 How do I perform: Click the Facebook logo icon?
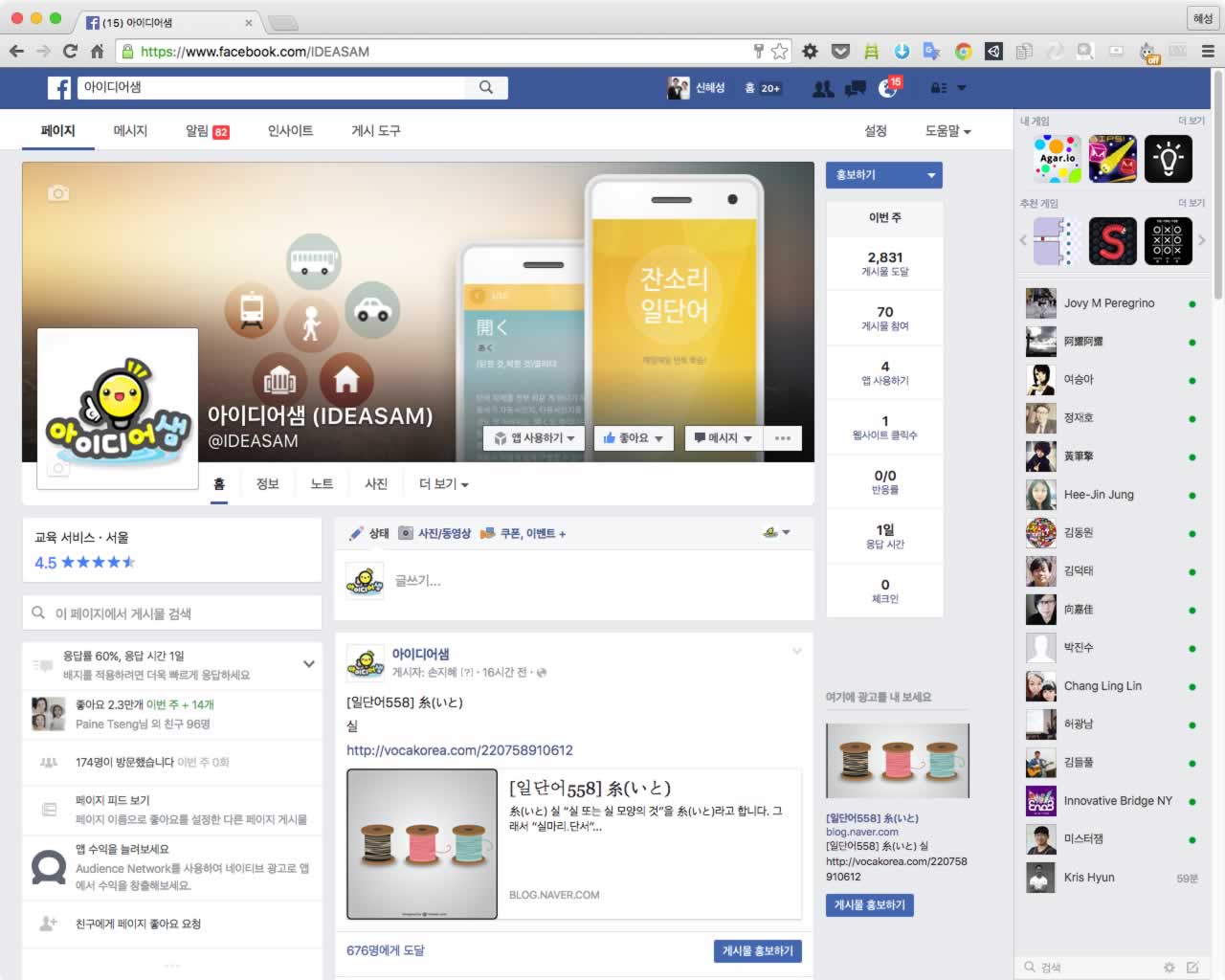tap(59, 88)
